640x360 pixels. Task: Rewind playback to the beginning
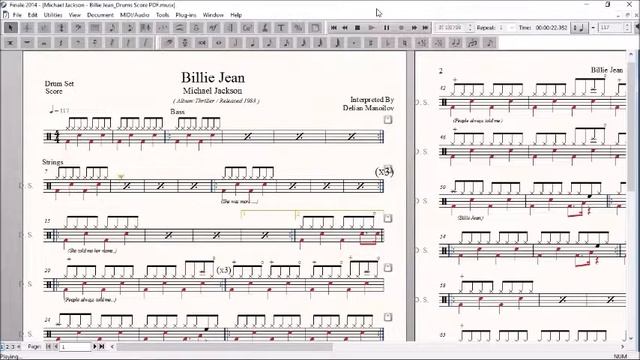[334, 28]
